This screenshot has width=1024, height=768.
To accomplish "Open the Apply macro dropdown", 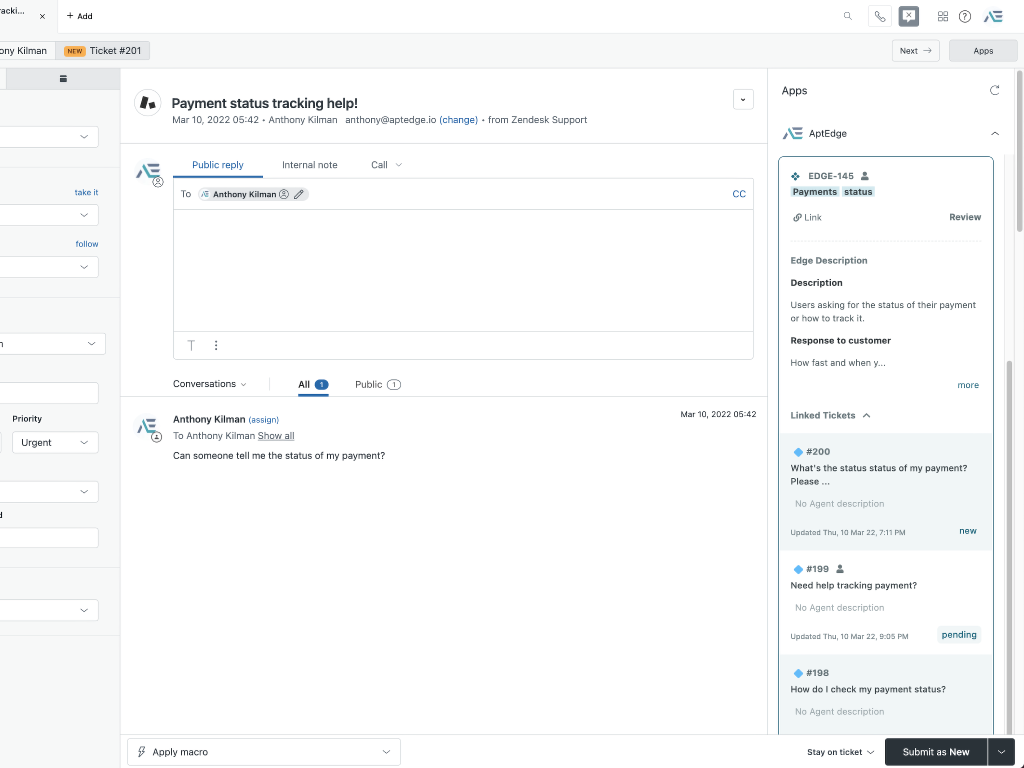I will pos(264,752).
